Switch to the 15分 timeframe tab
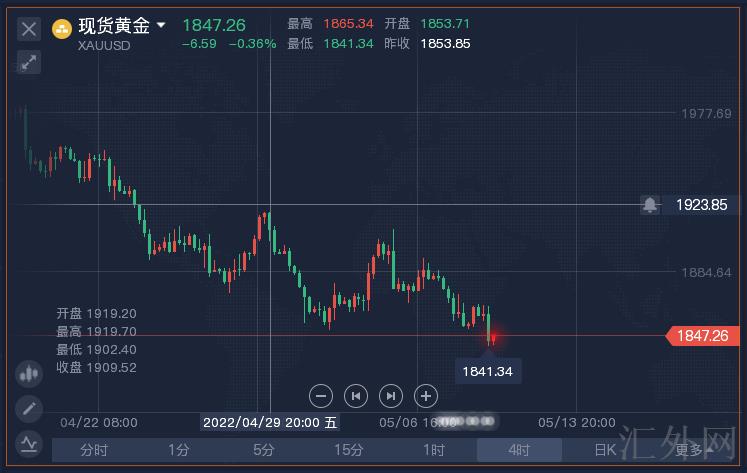 click(348, 450)
